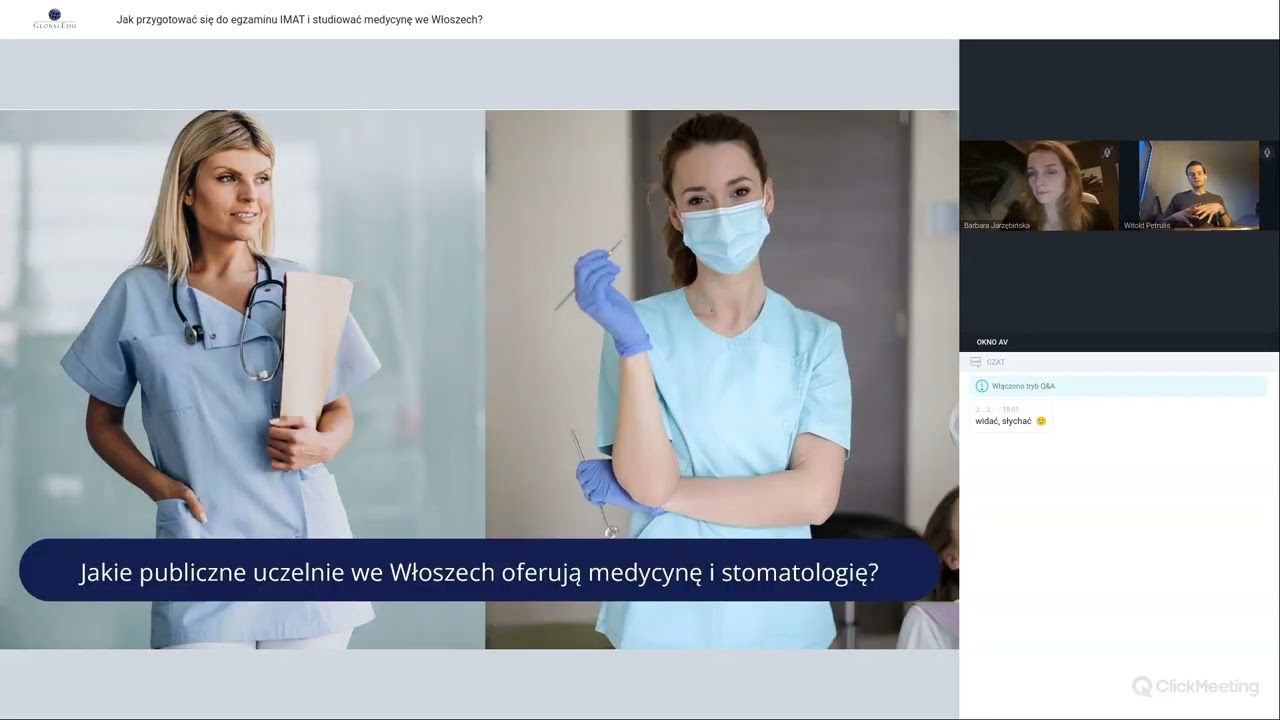1280x720 pixels.
Task: Open Witold Petrulis's video tile
Action: (1199, 186)
